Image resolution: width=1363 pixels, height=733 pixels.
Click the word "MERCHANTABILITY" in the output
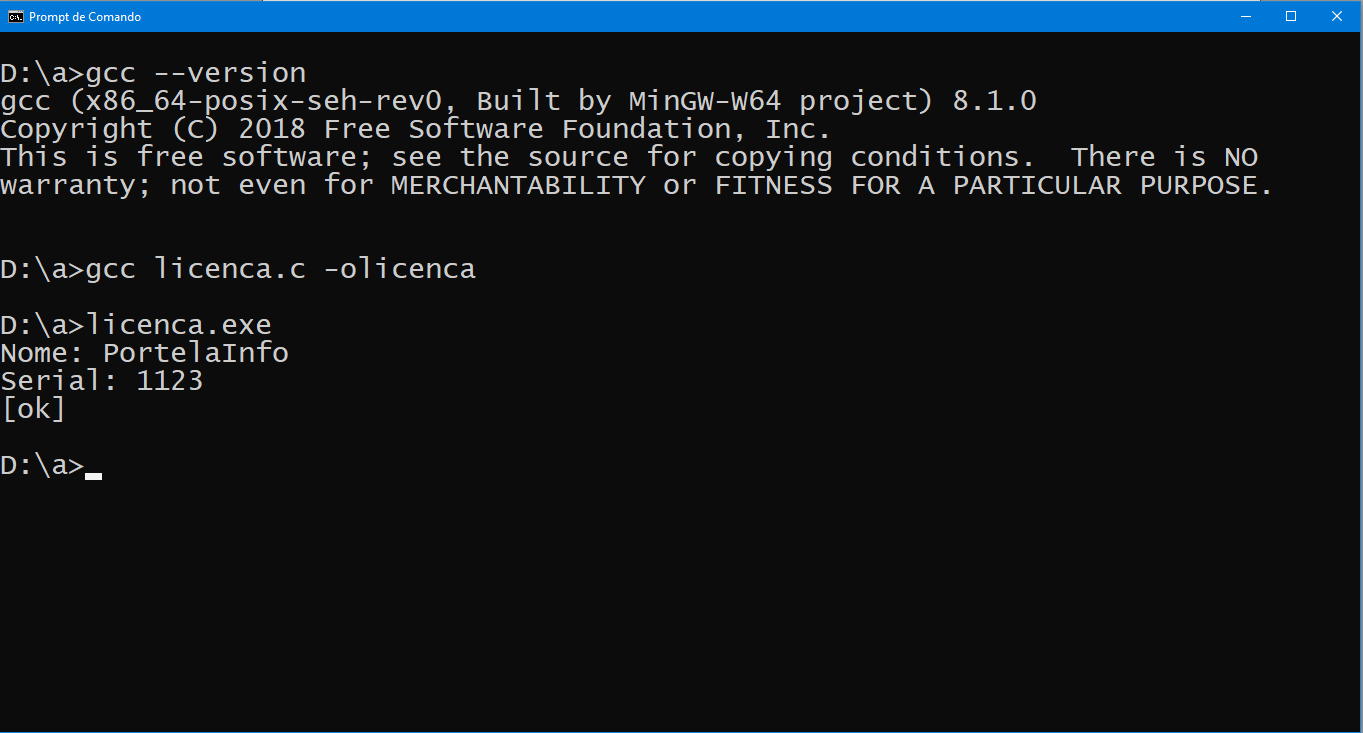click(518, 185)
